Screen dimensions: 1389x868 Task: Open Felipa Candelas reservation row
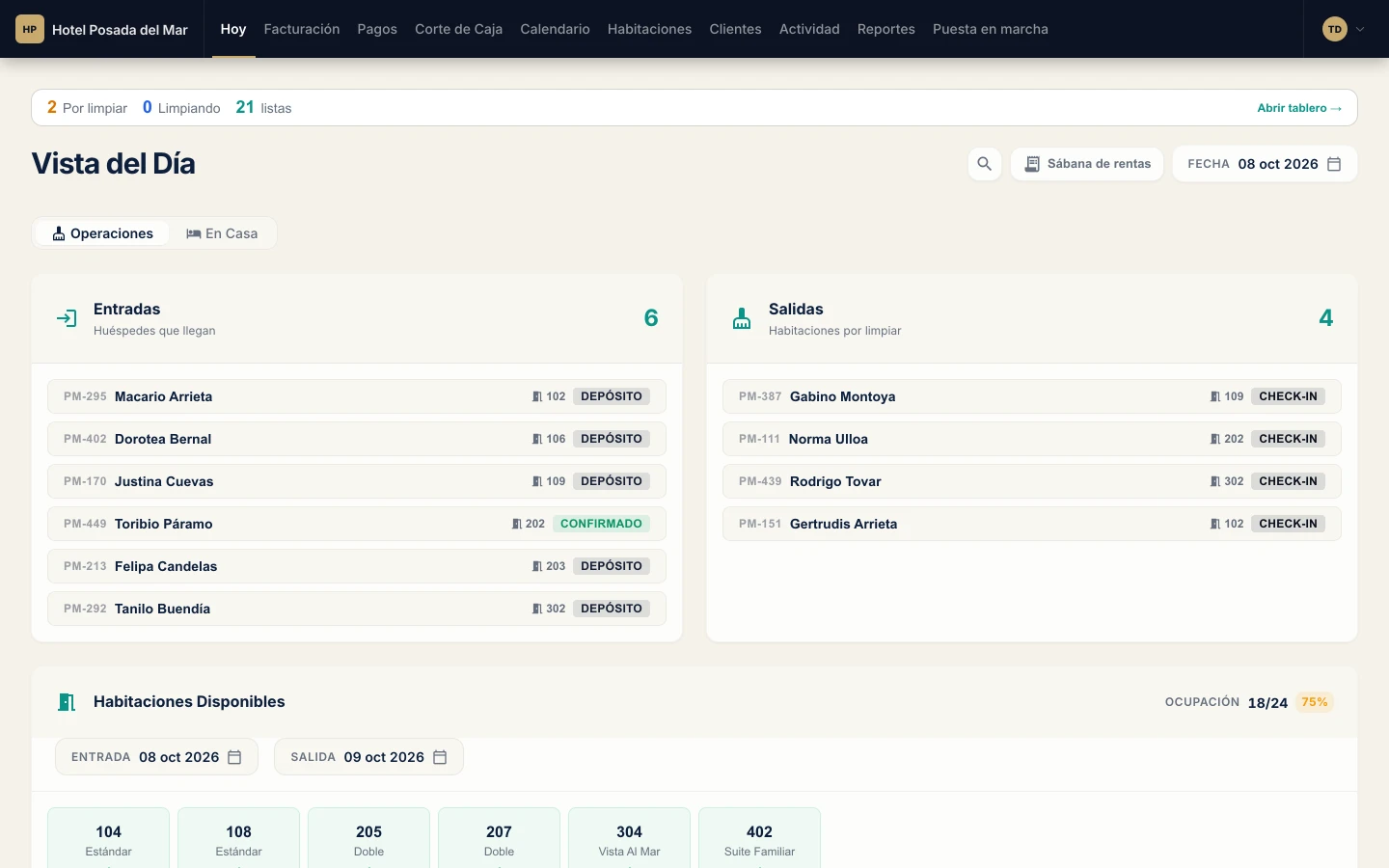(x=357, y=566)
